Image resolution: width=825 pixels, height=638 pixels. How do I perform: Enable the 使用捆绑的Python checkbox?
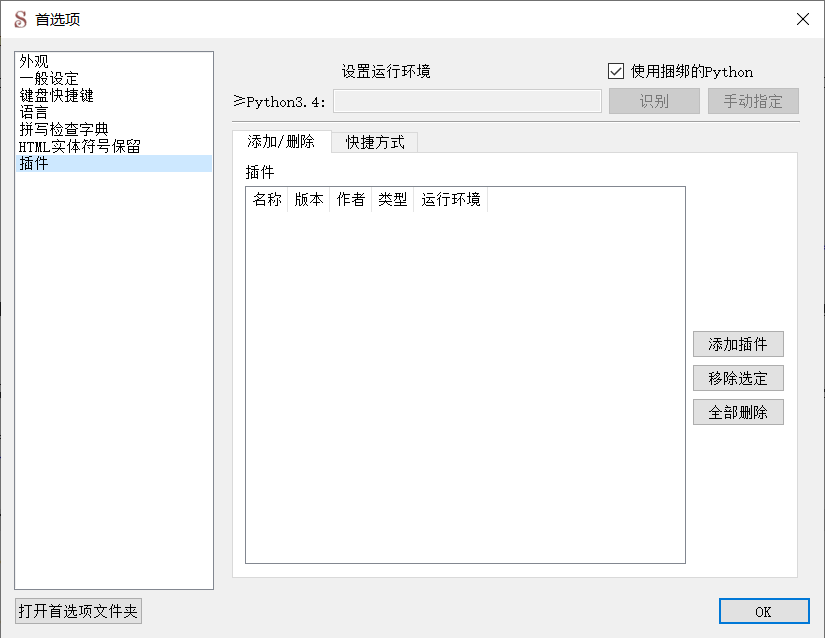pos(615,71)
